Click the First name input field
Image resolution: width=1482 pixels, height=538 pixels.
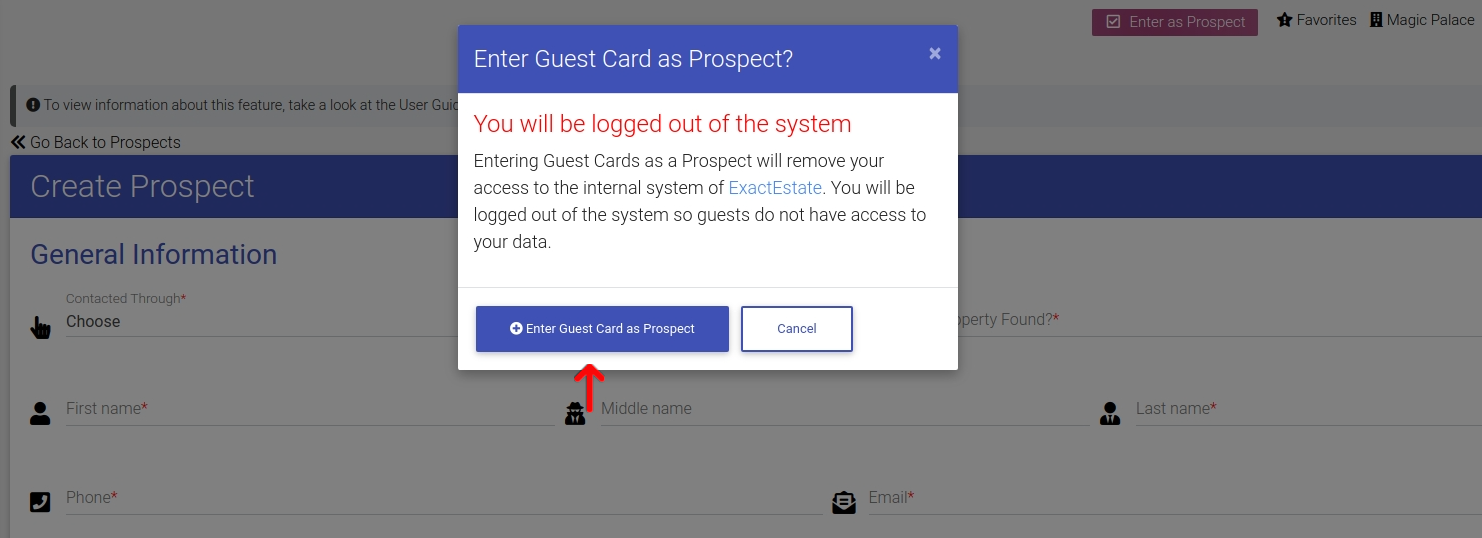click(x=310, y=409)
